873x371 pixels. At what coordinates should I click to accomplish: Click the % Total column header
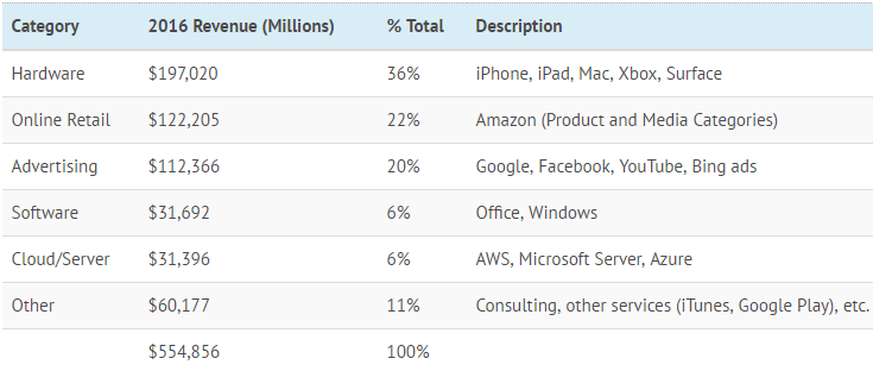[x=415, y=26]
